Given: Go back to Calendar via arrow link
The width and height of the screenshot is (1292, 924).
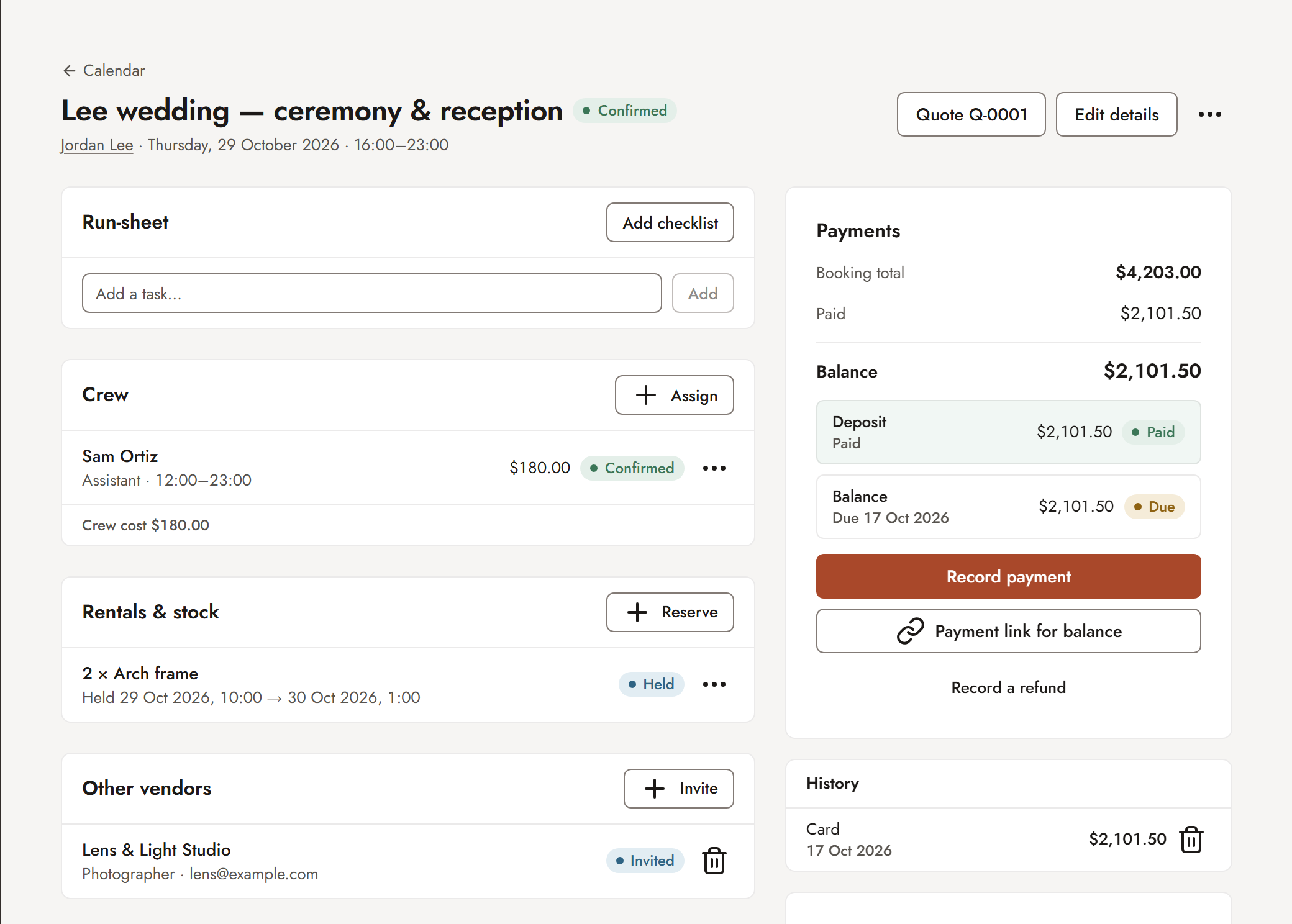Looking at the screenshot, I should (x=104, y=71).
